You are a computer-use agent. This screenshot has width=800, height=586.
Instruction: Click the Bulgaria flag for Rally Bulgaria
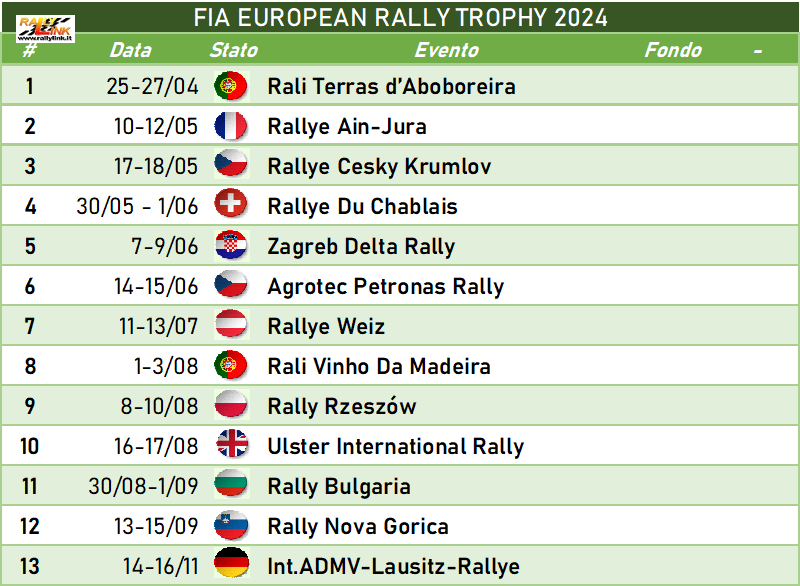[231, 486]
